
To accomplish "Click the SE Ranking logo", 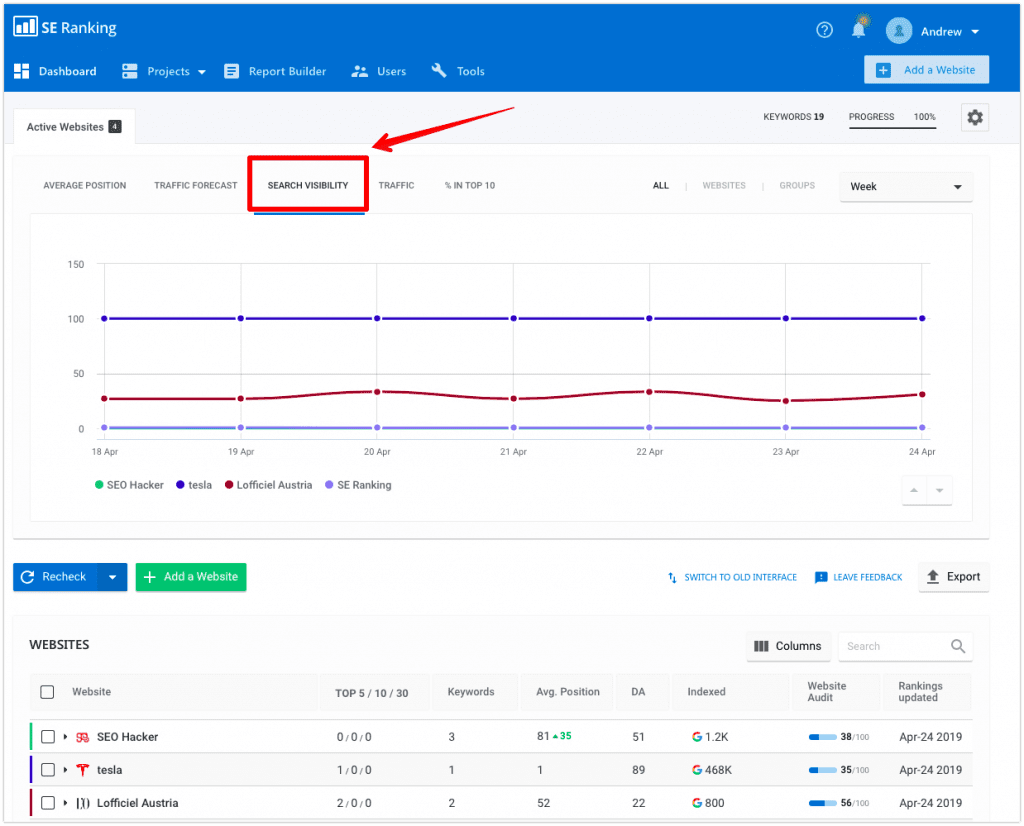I will (x=65, y=27).
